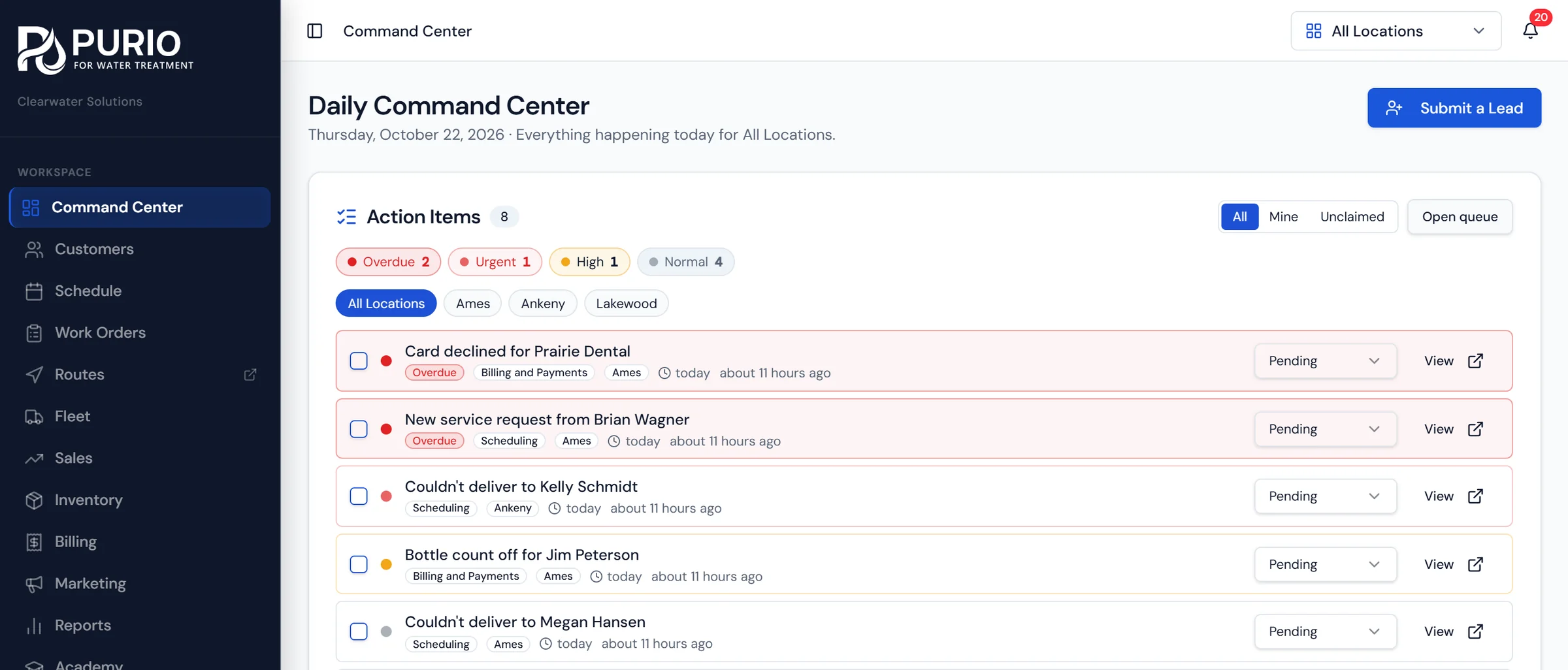Check the Card declined for Prairie Dental item
Screen dimensions: 1568x670
point(359,361)
